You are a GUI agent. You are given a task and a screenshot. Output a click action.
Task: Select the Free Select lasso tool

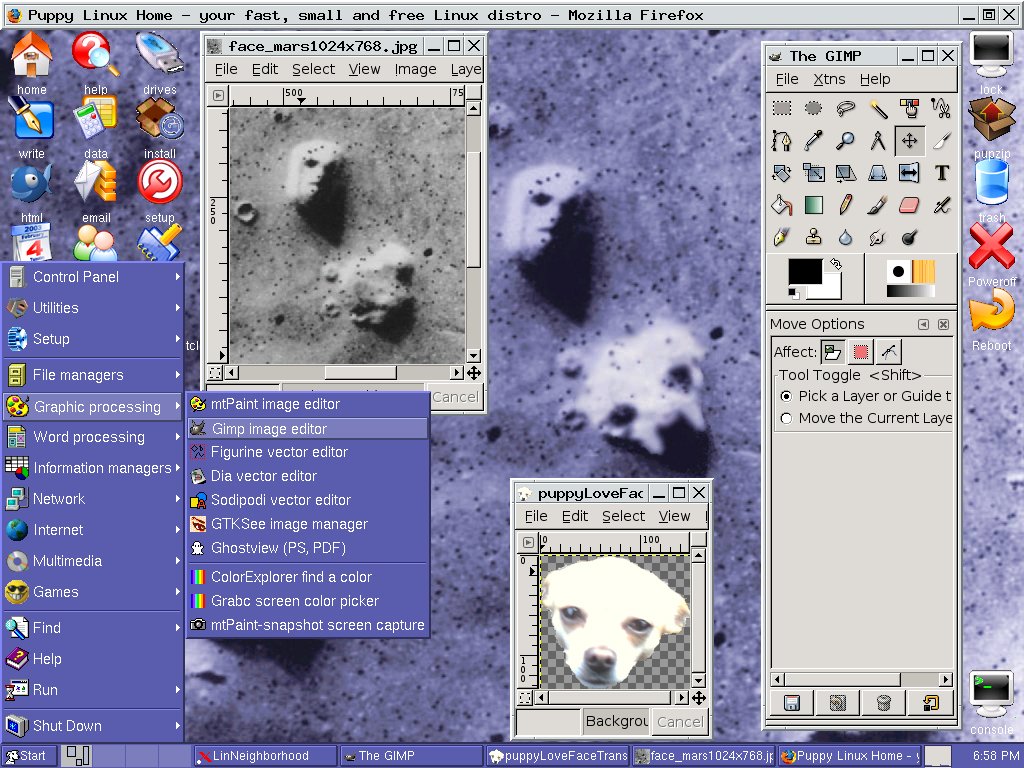coord(845,108)
